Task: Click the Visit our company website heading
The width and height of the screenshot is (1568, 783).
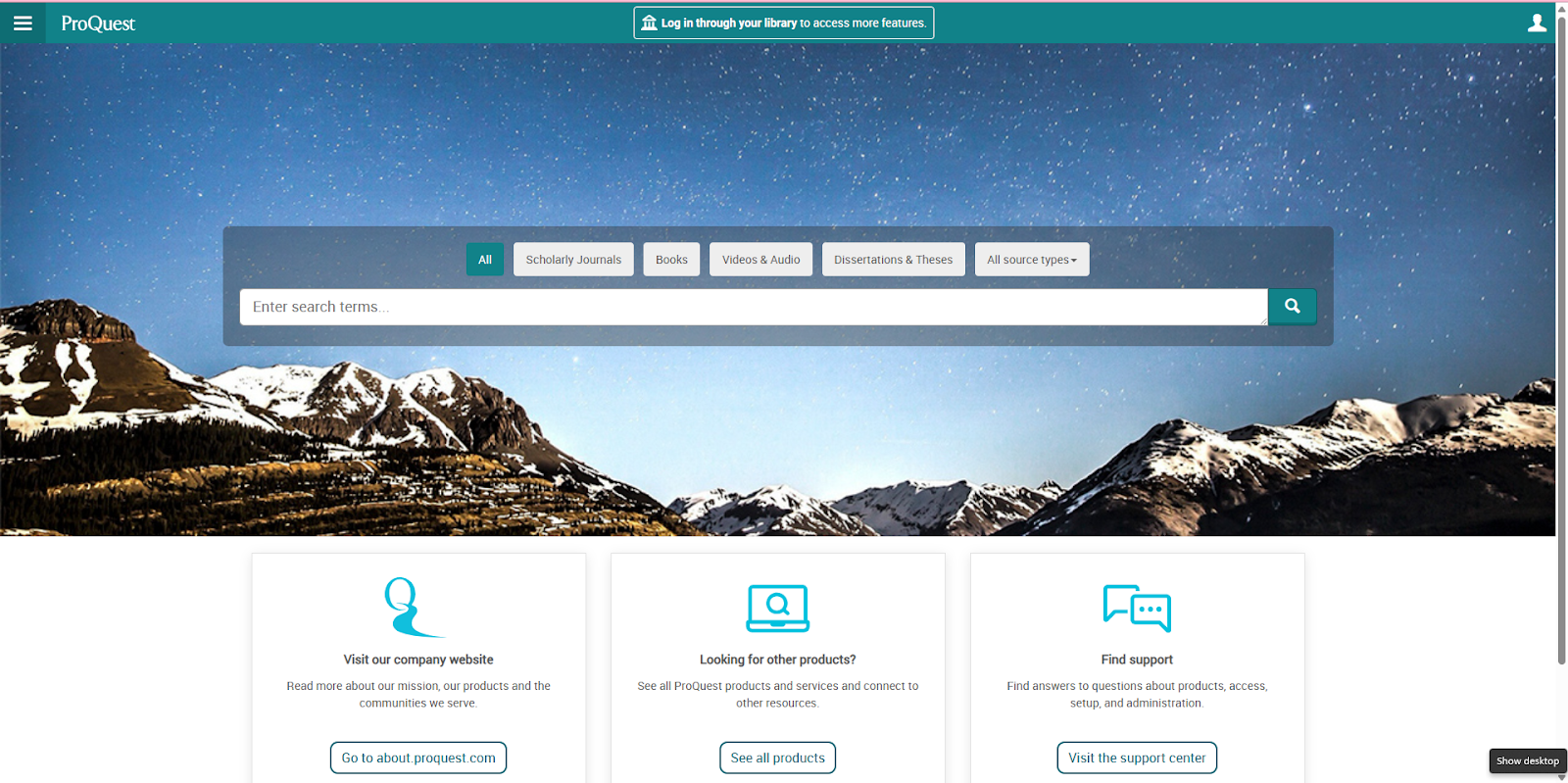Action: 418,660
